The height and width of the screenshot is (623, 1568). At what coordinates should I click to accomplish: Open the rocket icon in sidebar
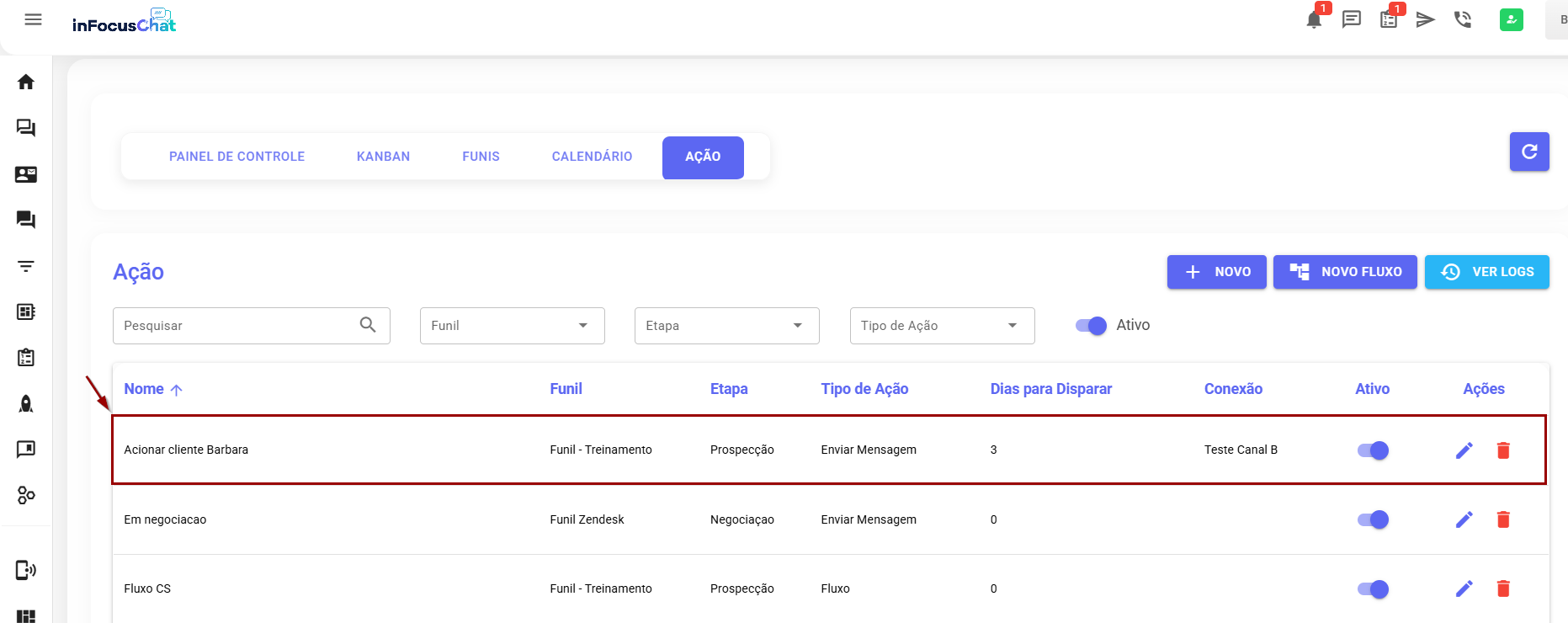coord(26,404)
